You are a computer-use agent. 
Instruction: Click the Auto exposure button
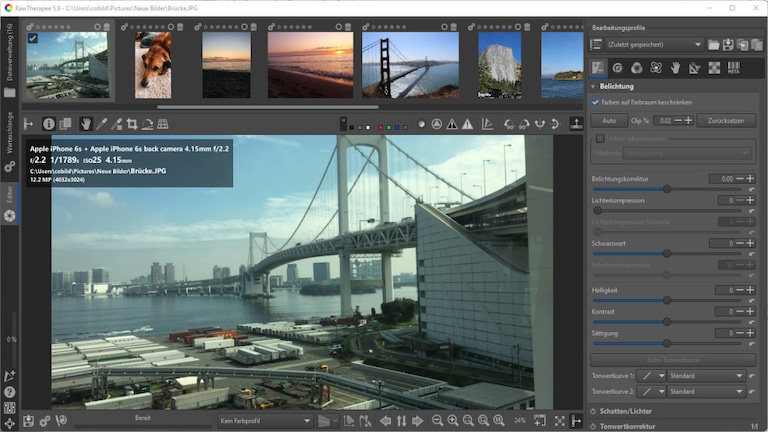pyautogui.click(x=608, y=120)
